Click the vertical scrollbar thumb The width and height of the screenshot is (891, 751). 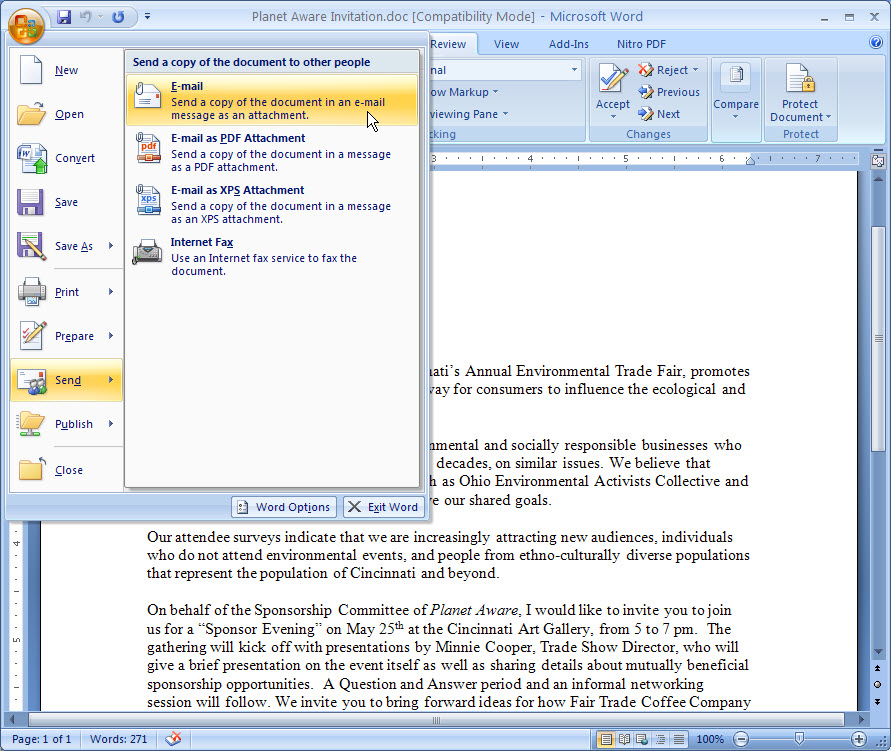878,339
